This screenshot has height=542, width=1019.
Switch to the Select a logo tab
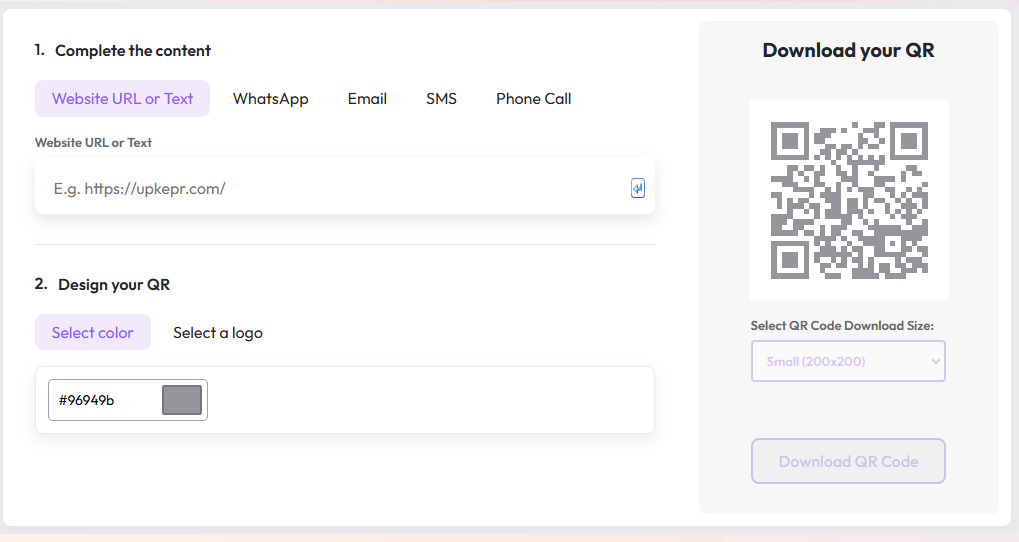click(x=218, y=333)
